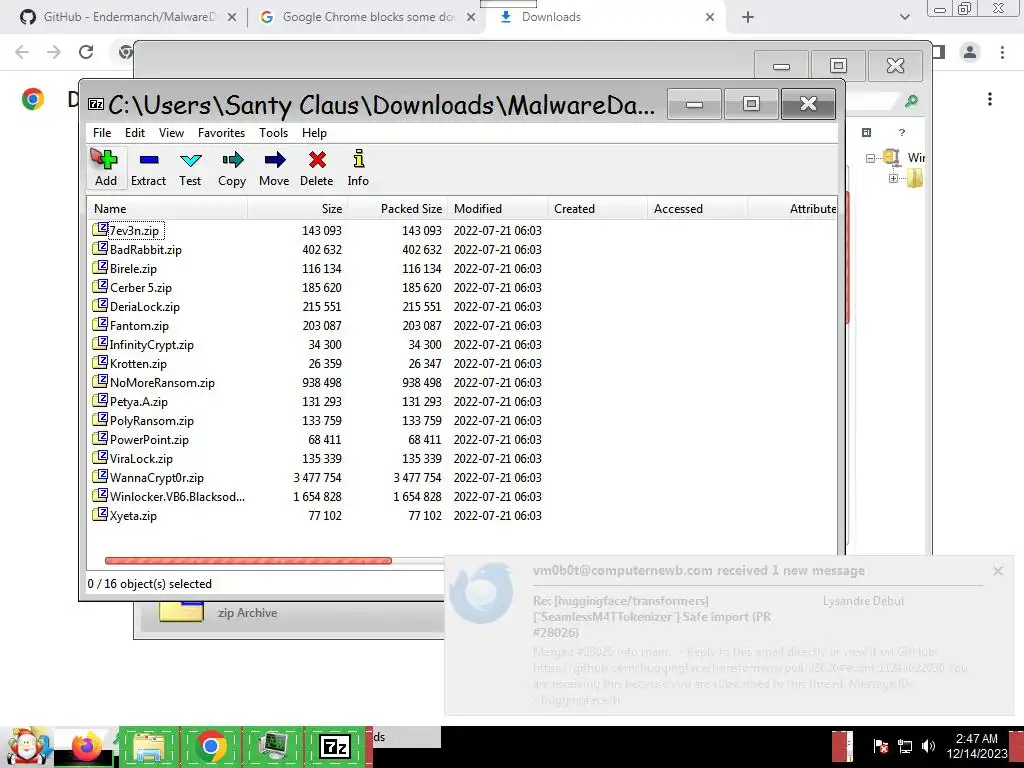
Task: Open the File menu in 7-Zip
Action: pos(102,133)
